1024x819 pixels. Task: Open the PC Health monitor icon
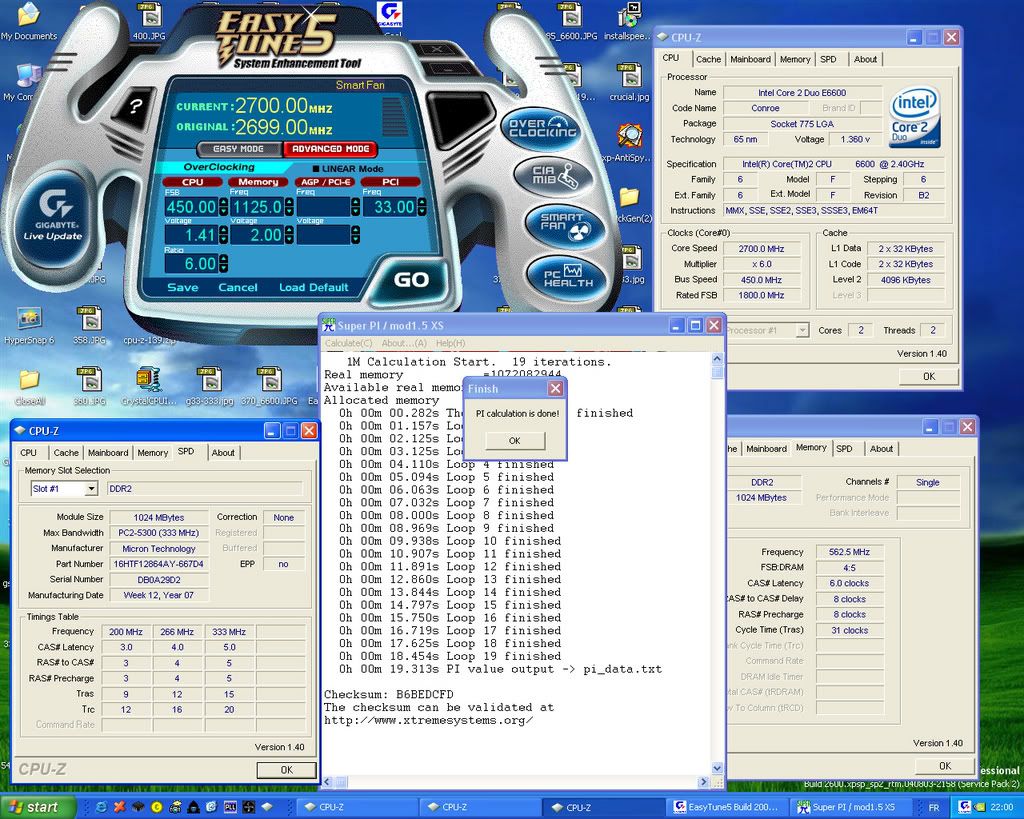(x=567, y=274)
